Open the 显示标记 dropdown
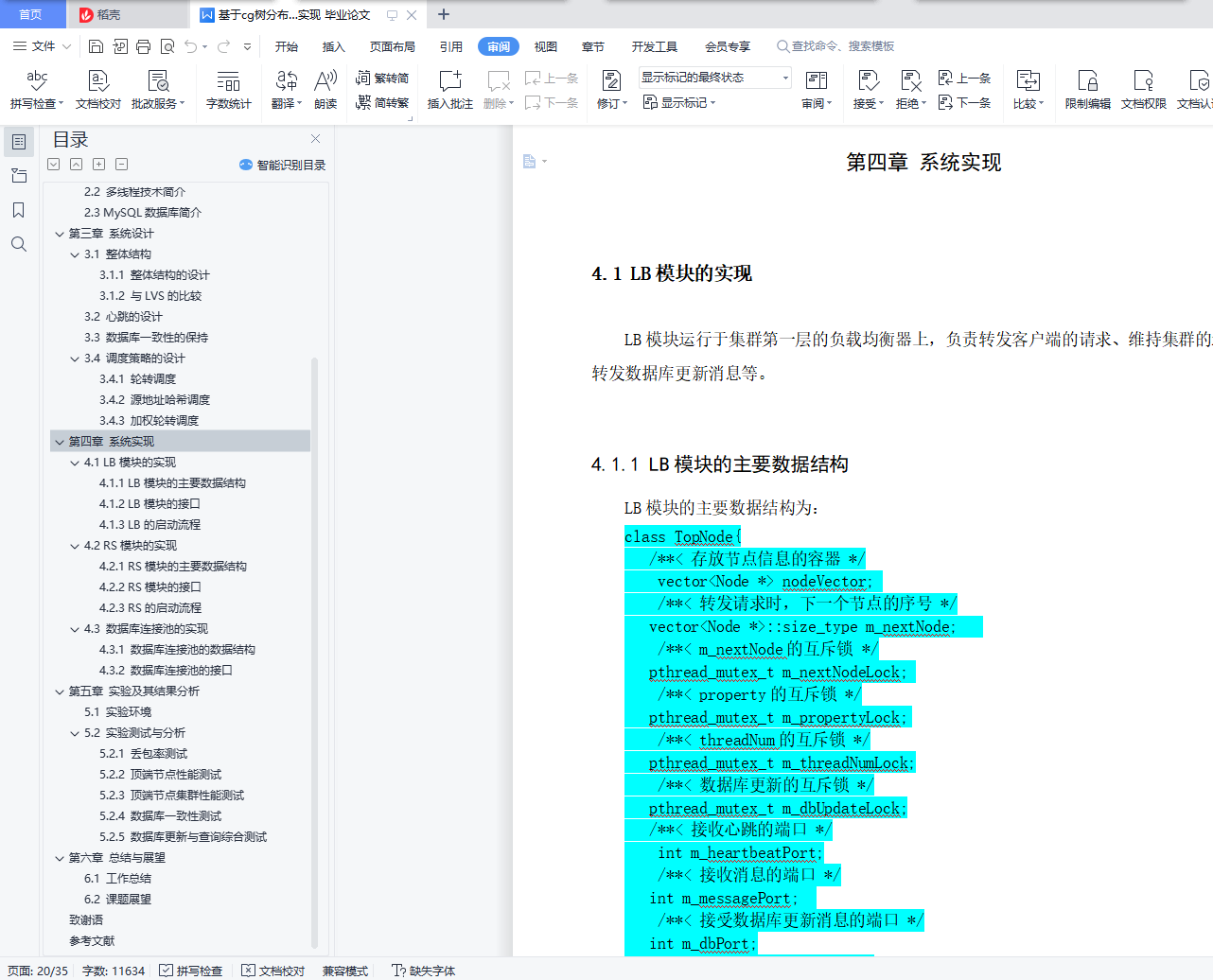Image resolution: width=1213 pixels, height=980 pixels. click(679, 102)
